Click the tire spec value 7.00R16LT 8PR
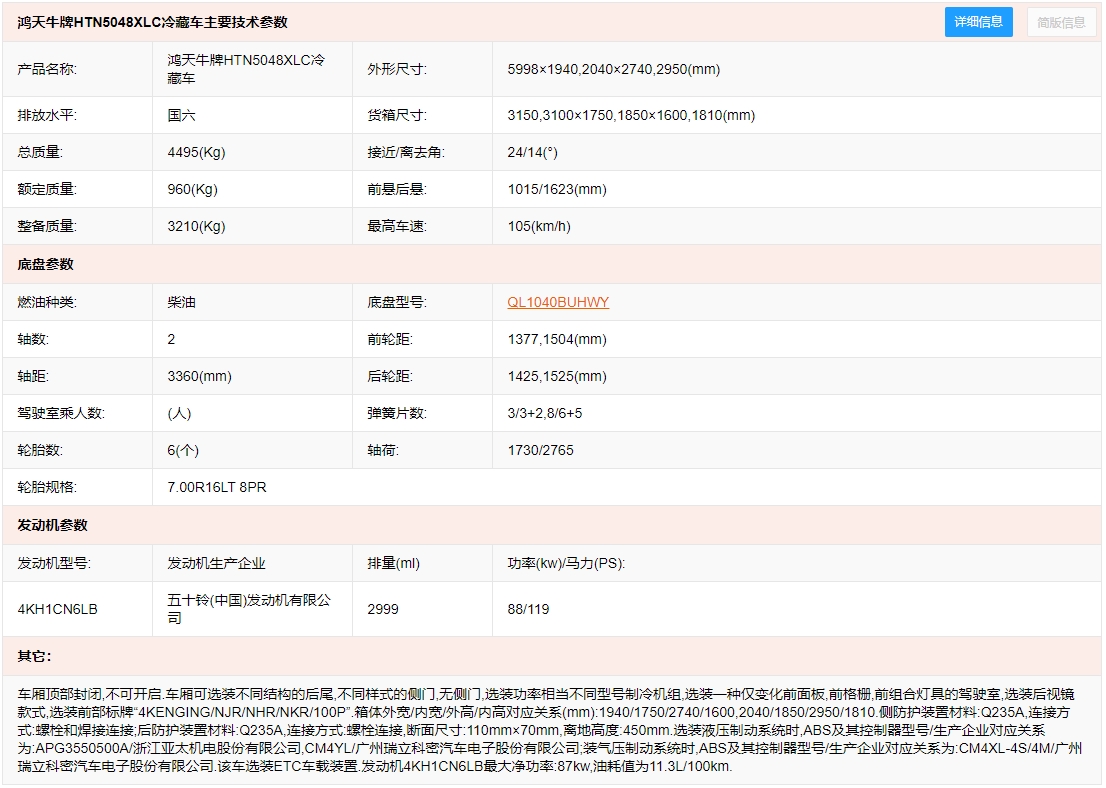The image size is (1106, 788). (217, 487)
